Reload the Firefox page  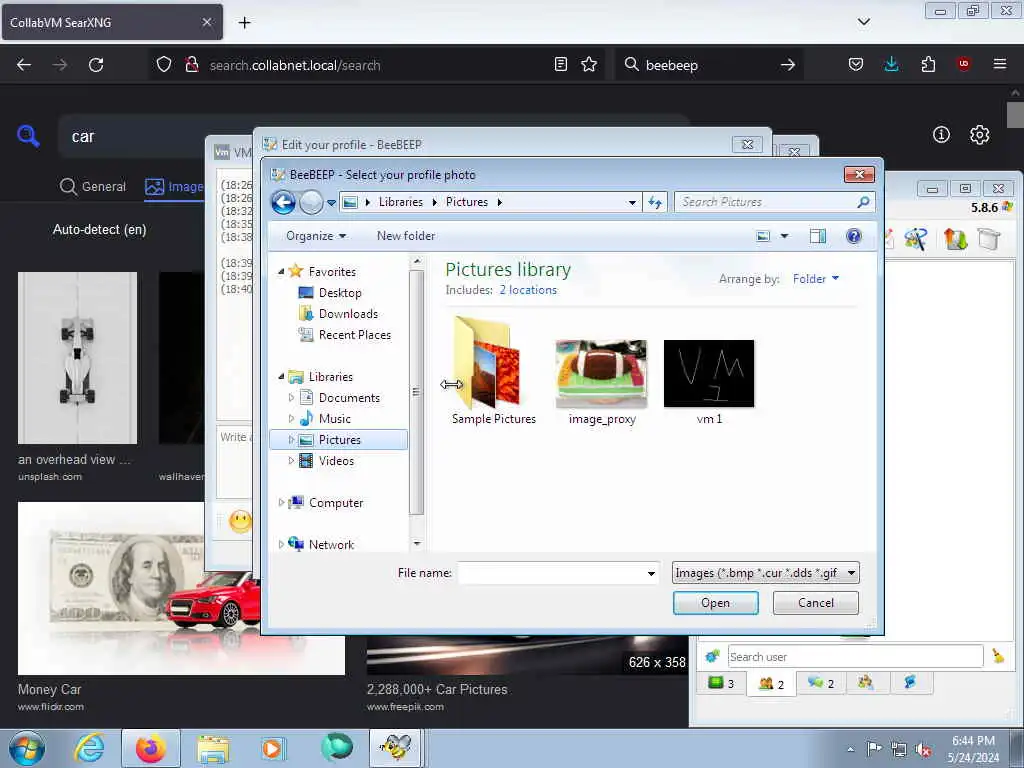[x=96, y=65]
